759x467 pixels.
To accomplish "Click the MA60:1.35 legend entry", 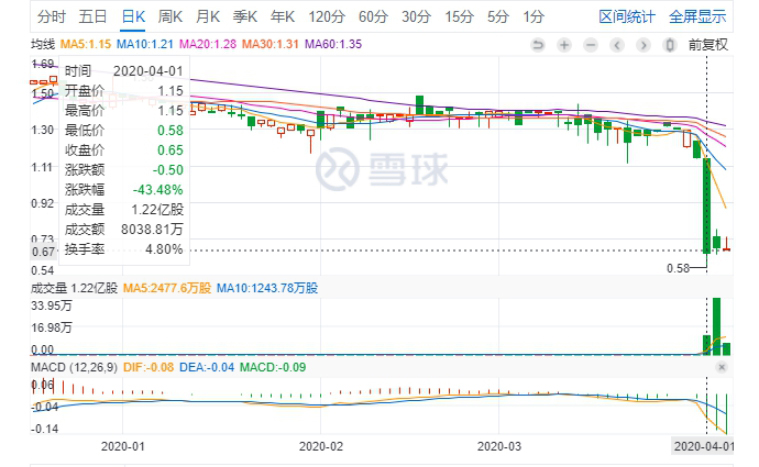I will [x=333, y=45].
